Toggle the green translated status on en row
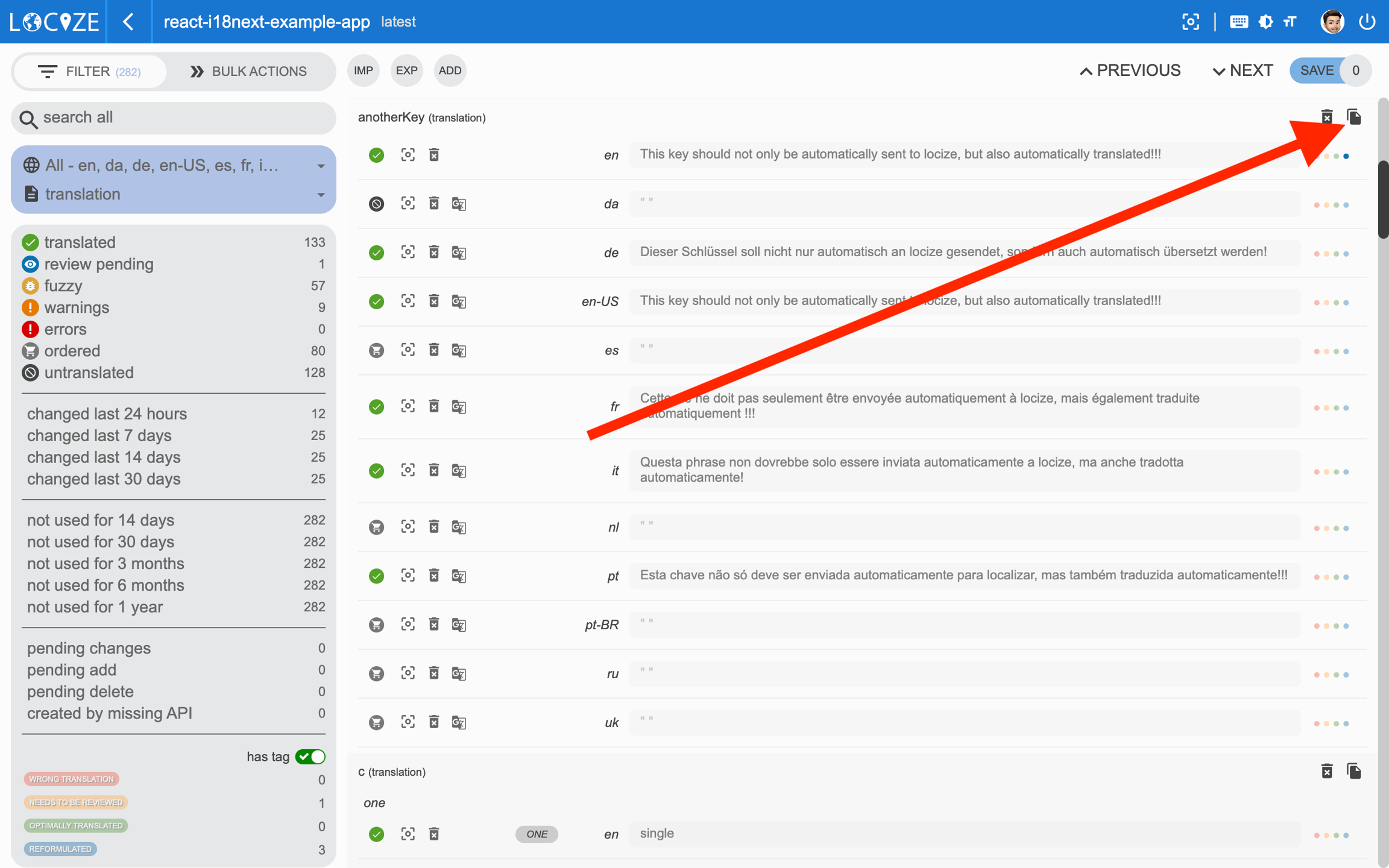Image resolution: width=1389 pixels, height=868 pixels. point(377,155)
